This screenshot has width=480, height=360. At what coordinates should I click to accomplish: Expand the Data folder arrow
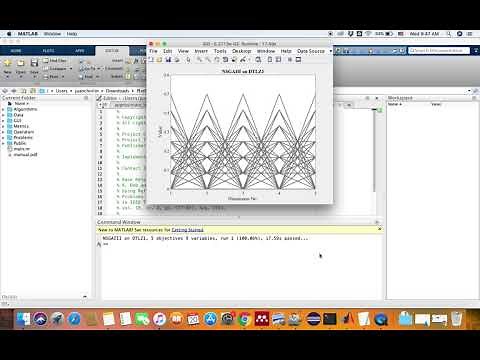pyautogui.click(x=3, y=115)
